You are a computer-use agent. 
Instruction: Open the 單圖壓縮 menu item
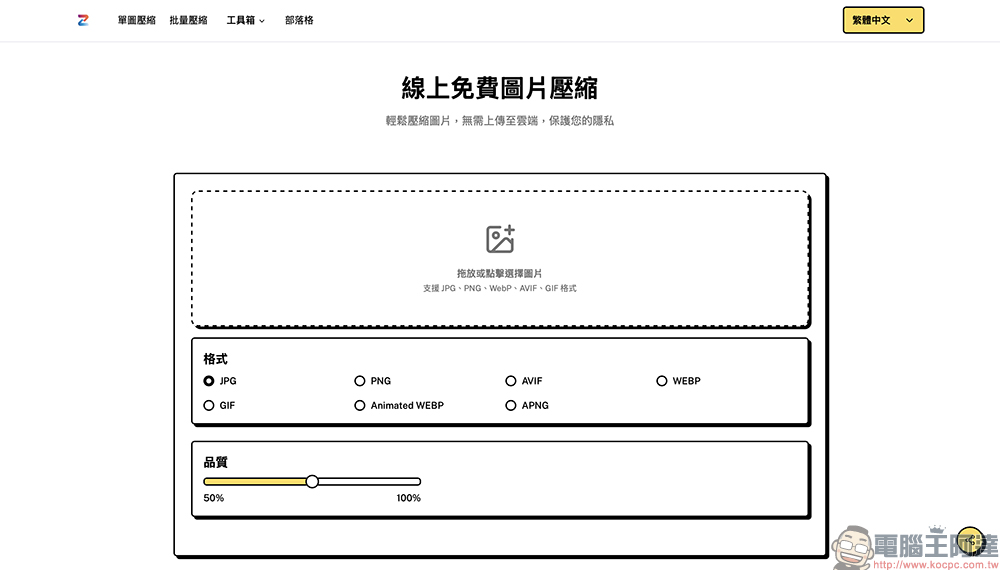(x=136, y=20)
